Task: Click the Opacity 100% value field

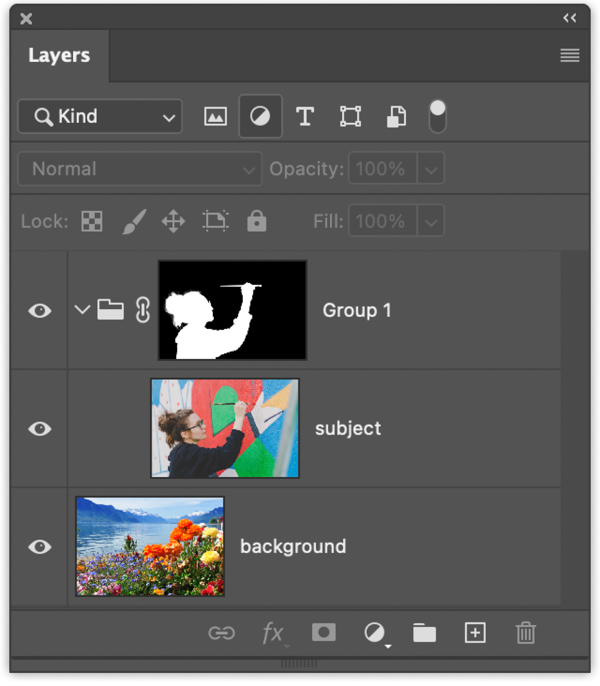Action: pyautogui.click(x=382, y=169)
